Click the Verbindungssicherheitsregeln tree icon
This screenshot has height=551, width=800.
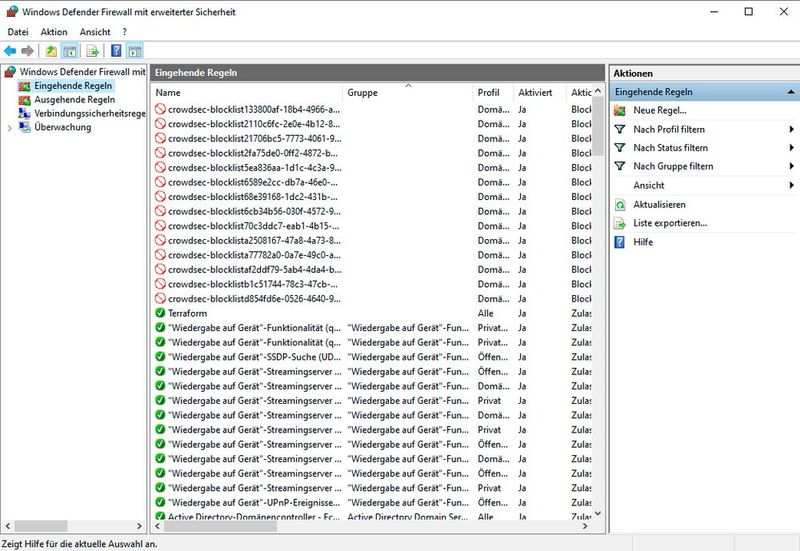point(24,113)
